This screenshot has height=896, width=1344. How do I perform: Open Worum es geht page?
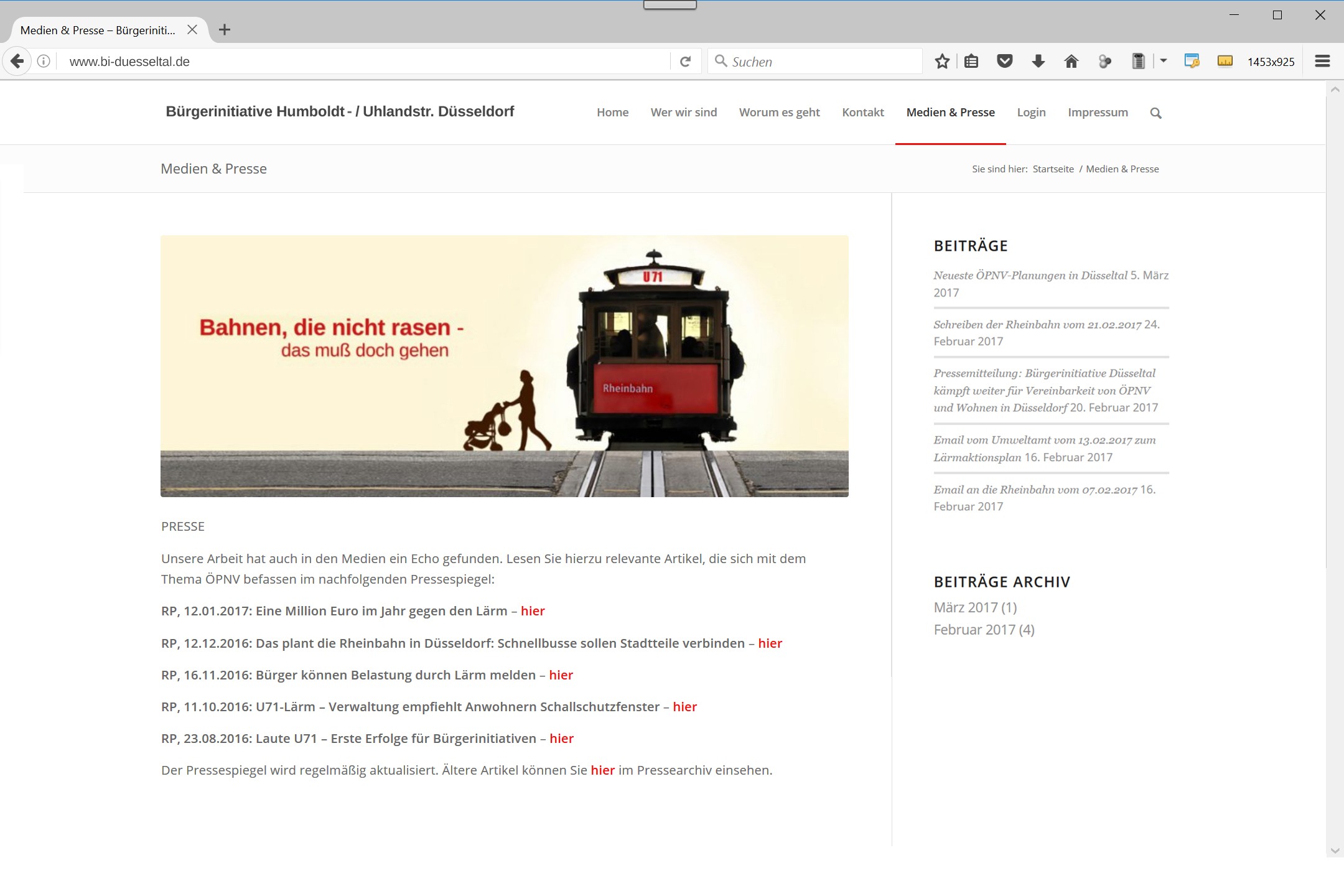point(779,113)
